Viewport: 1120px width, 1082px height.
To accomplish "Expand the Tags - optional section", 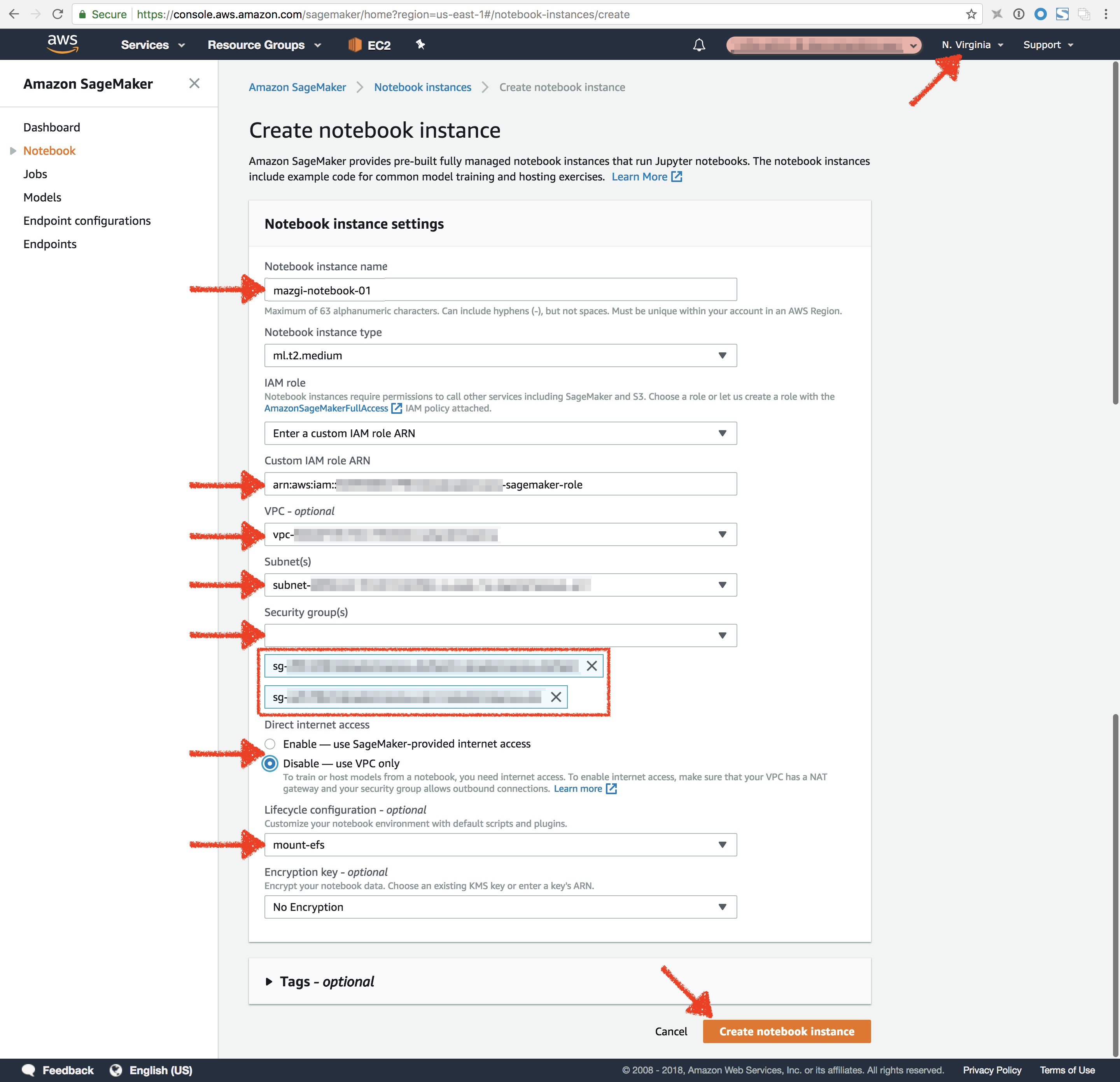I will point(269,981).
